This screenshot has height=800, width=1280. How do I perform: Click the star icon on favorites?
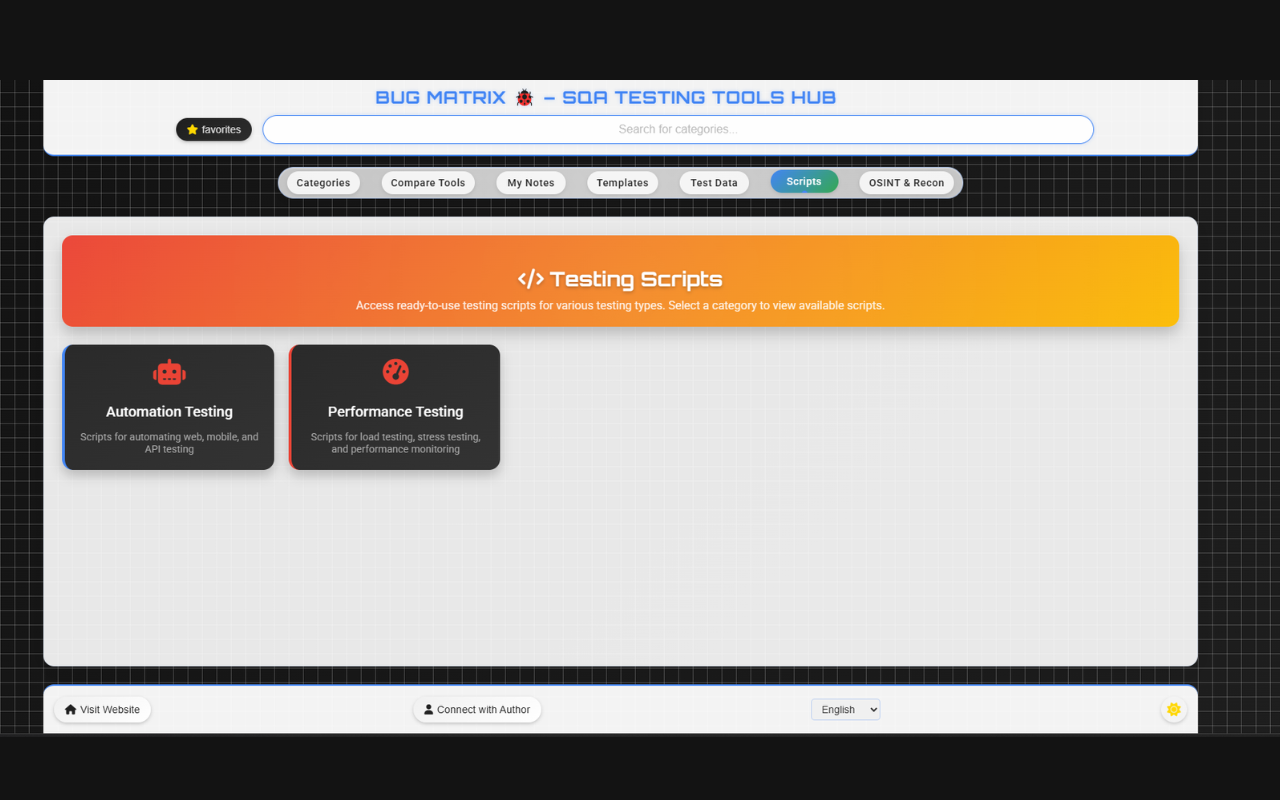coord(192,130)
